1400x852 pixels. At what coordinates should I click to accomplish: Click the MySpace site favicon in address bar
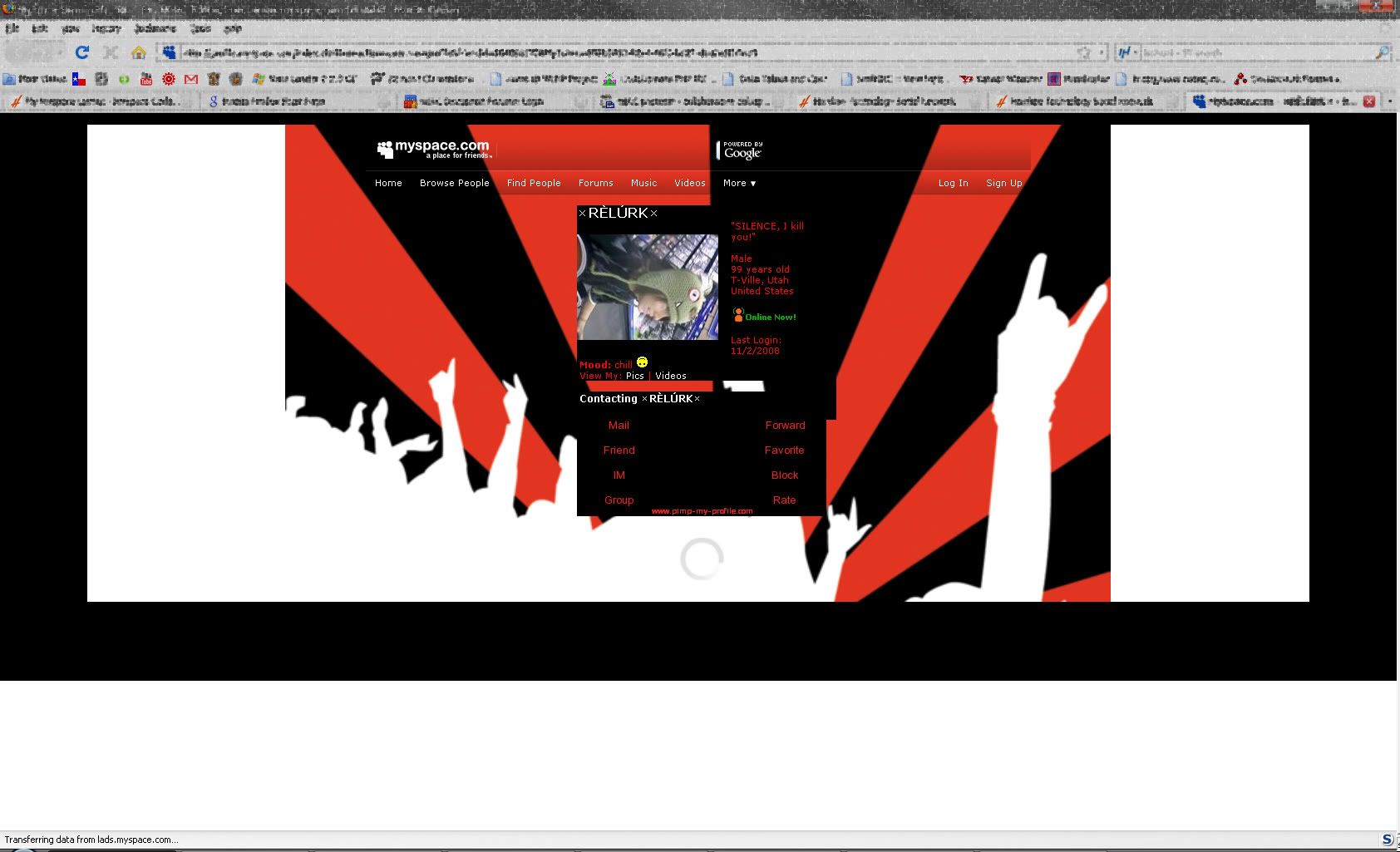point(169,52)
